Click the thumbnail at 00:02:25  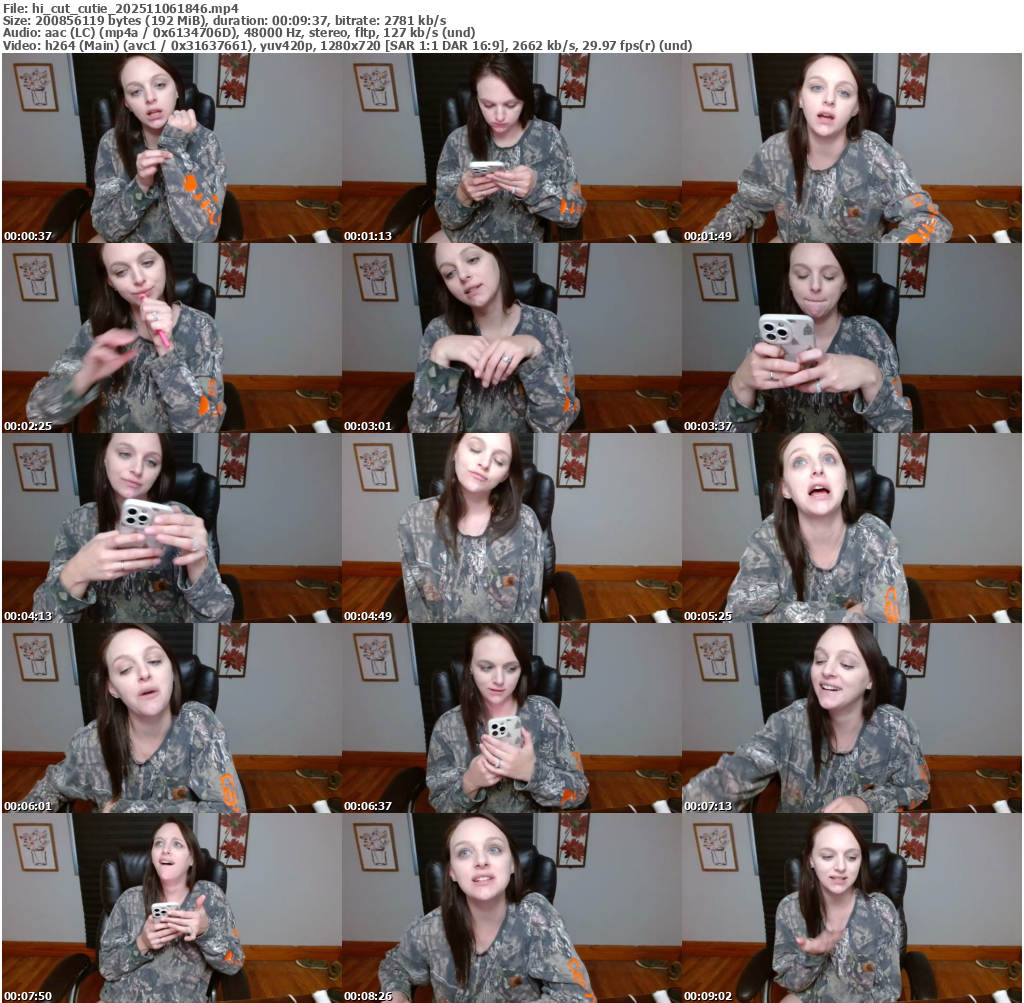point(171,338)
